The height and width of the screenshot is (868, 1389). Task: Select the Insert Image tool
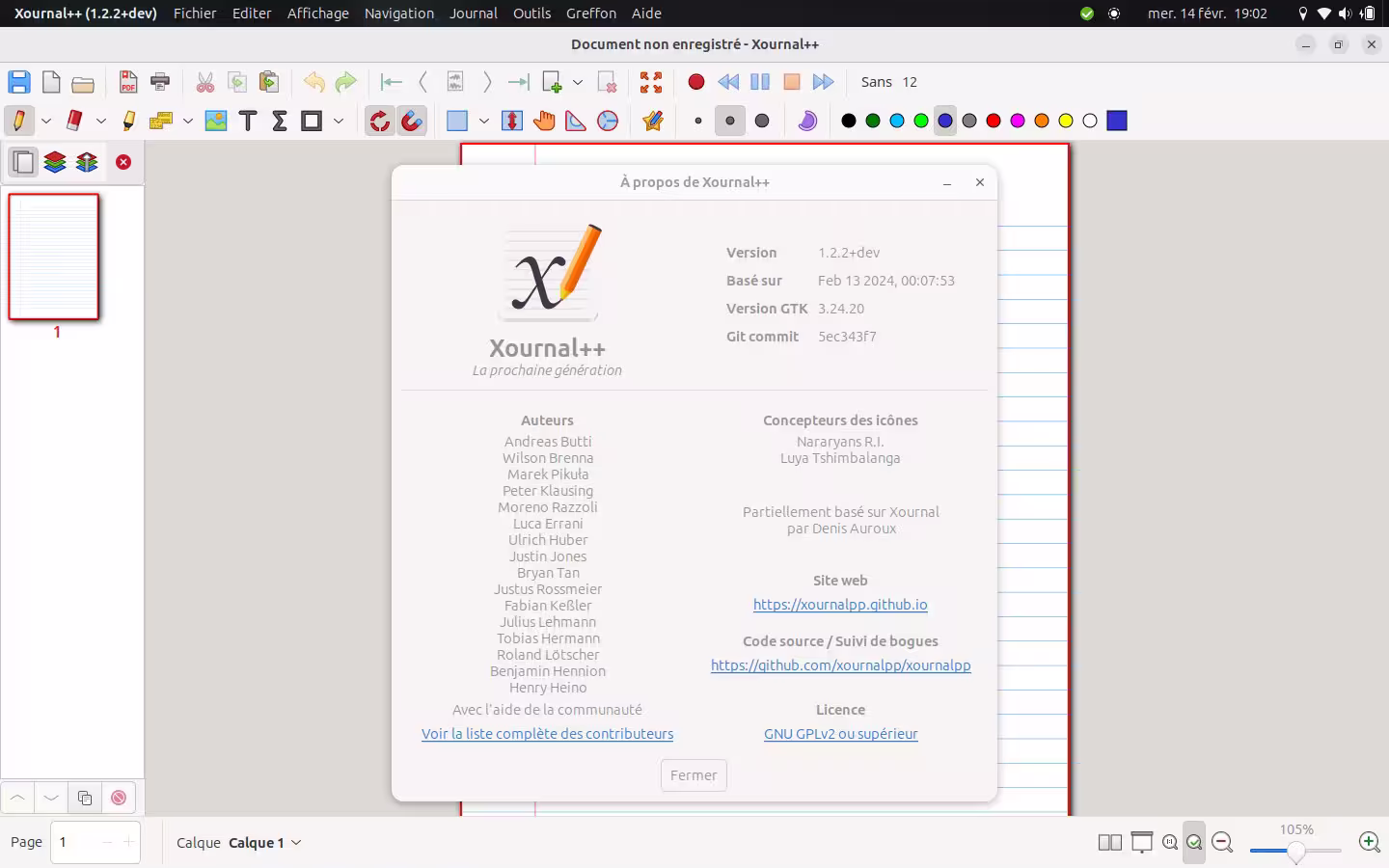(x=216, y=121)
